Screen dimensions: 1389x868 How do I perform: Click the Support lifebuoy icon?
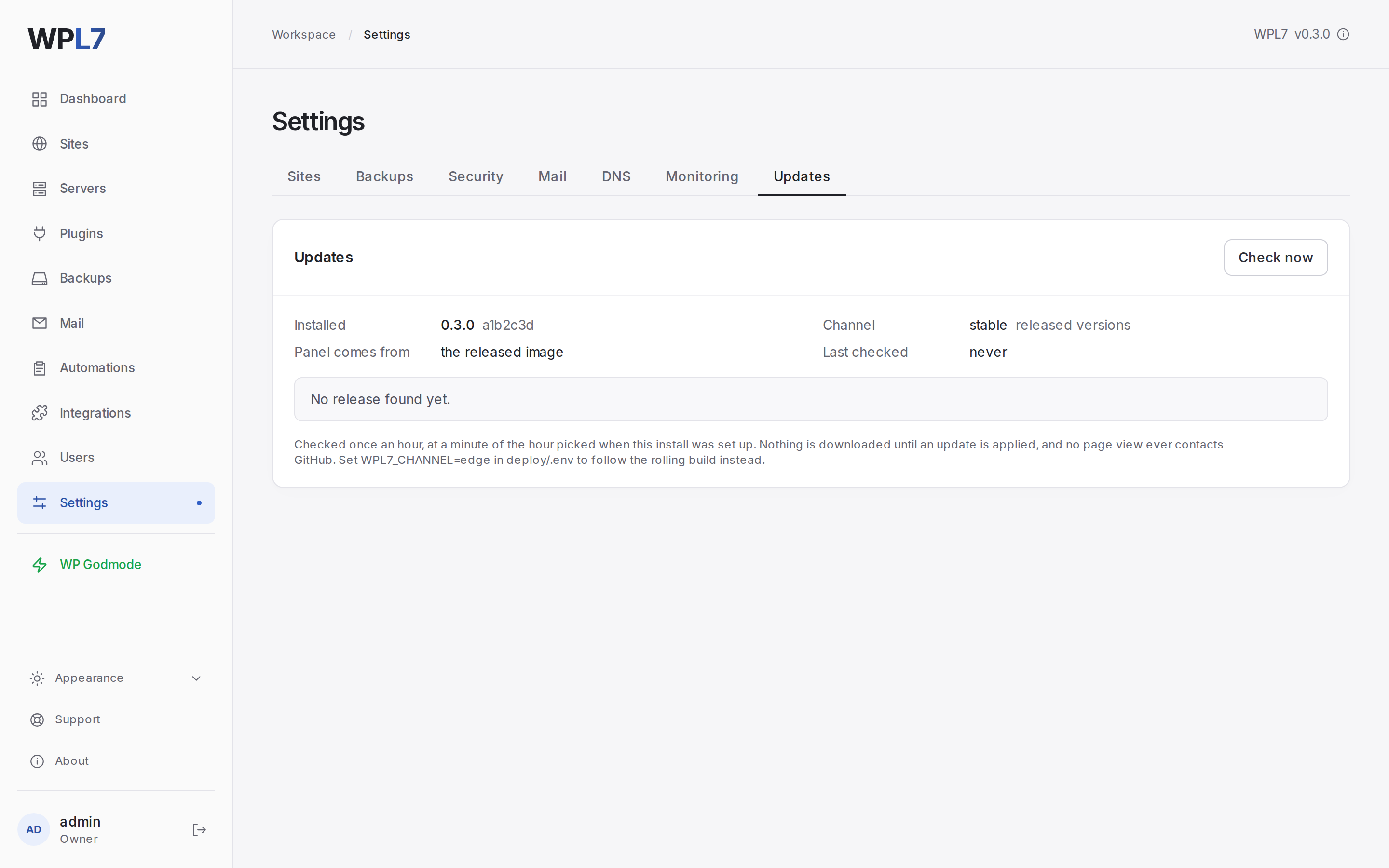point(37,720)
